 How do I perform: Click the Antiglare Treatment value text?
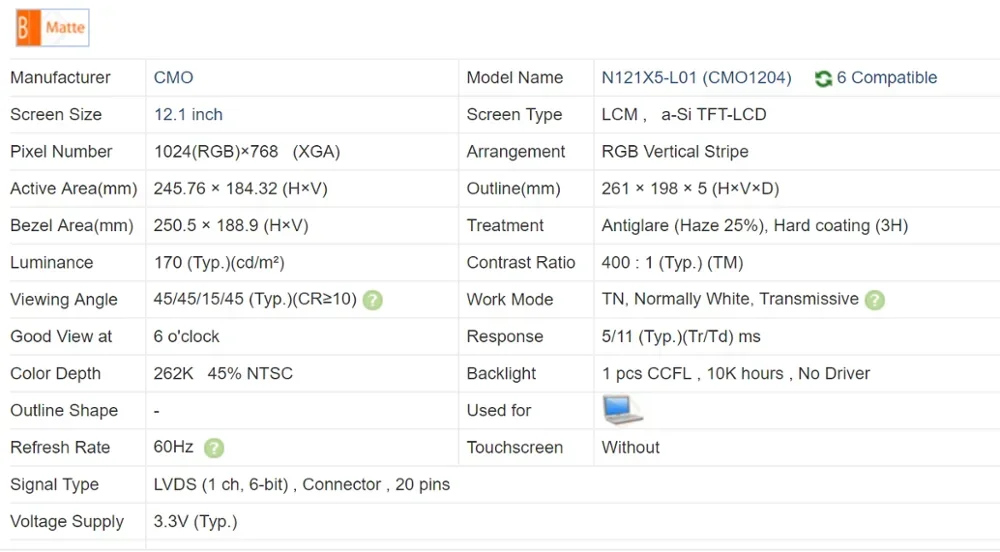pos(754,226)
